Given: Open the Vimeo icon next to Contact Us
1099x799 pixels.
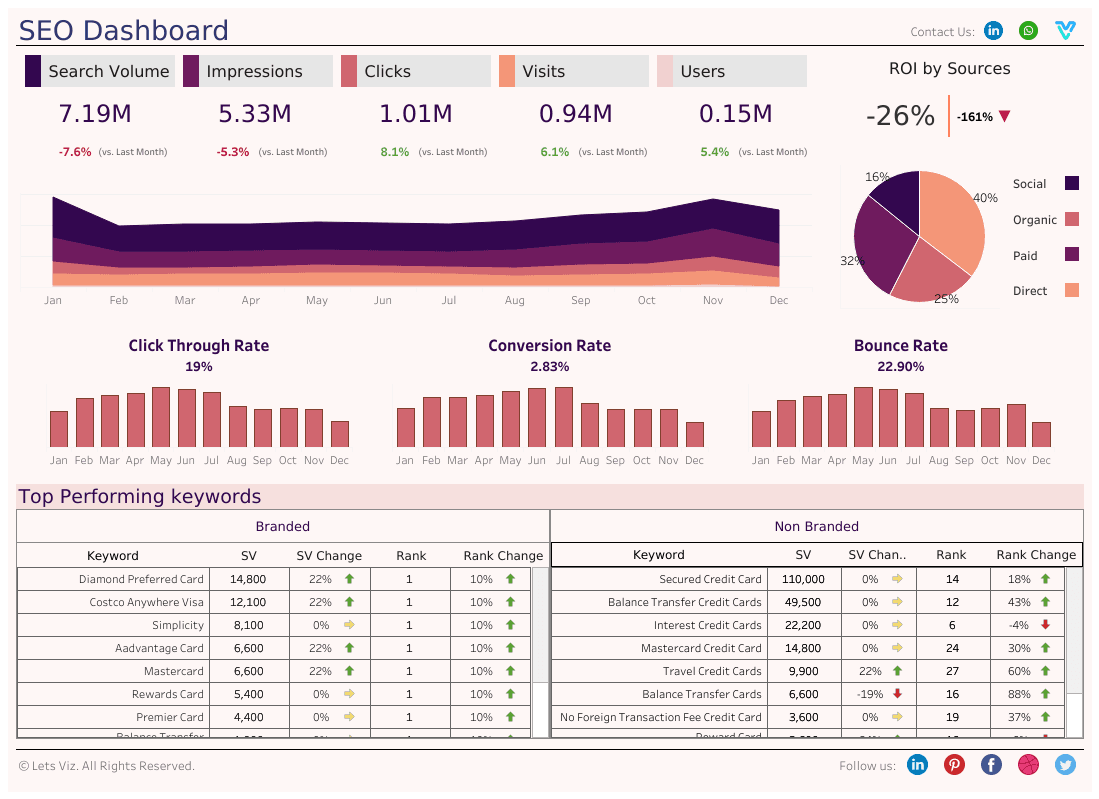Looking at the screenshot, I should pyautogui.click(x=1064, y=31).
